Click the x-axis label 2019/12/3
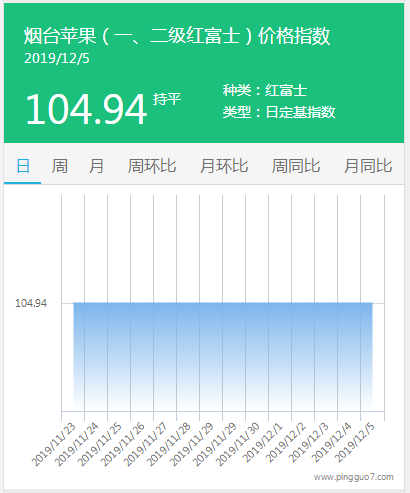 coord(309,443)
